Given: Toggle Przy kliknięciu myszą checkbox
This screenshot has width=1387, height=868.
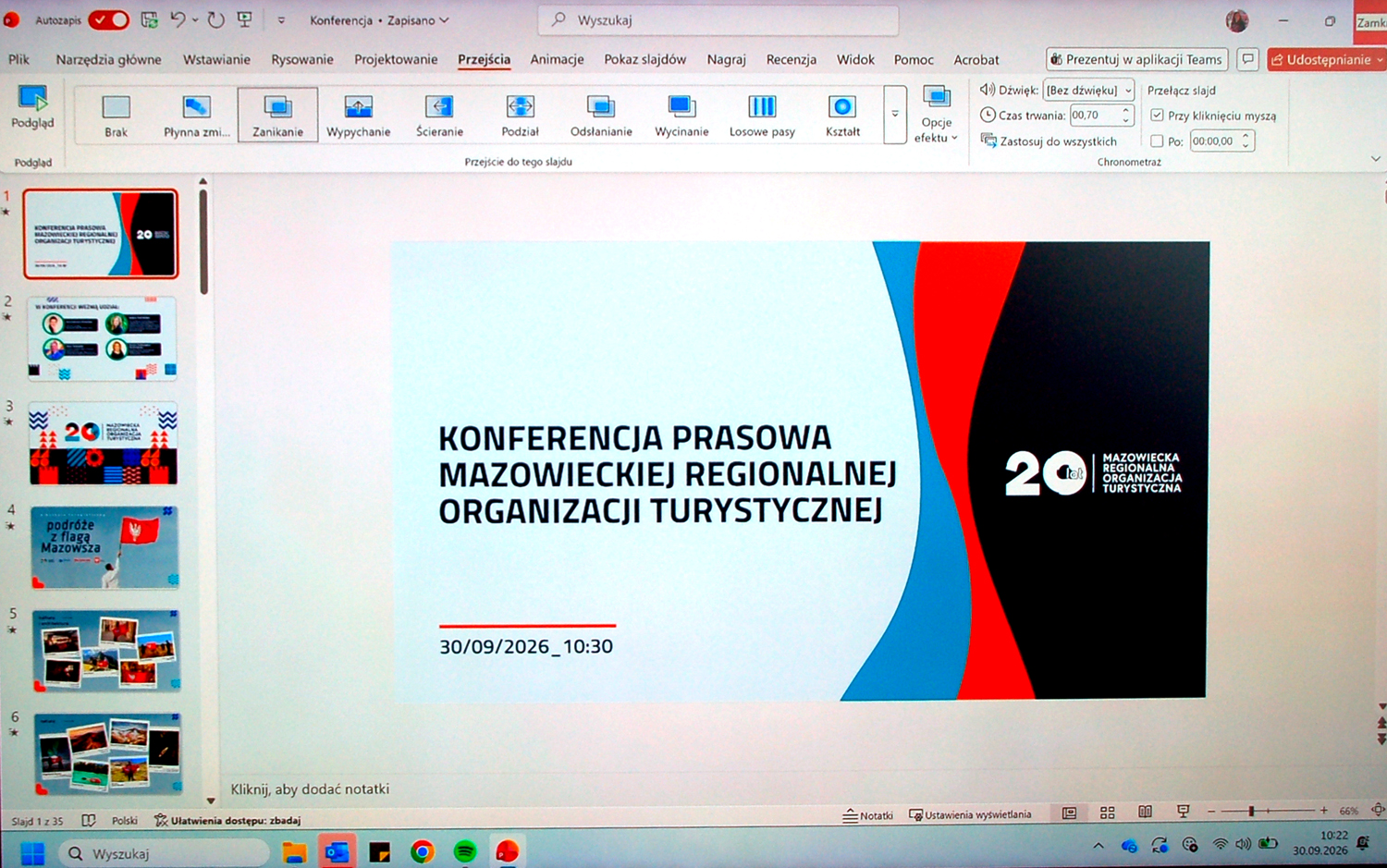Looking at the screenshot, I should tap(1157, 116).
